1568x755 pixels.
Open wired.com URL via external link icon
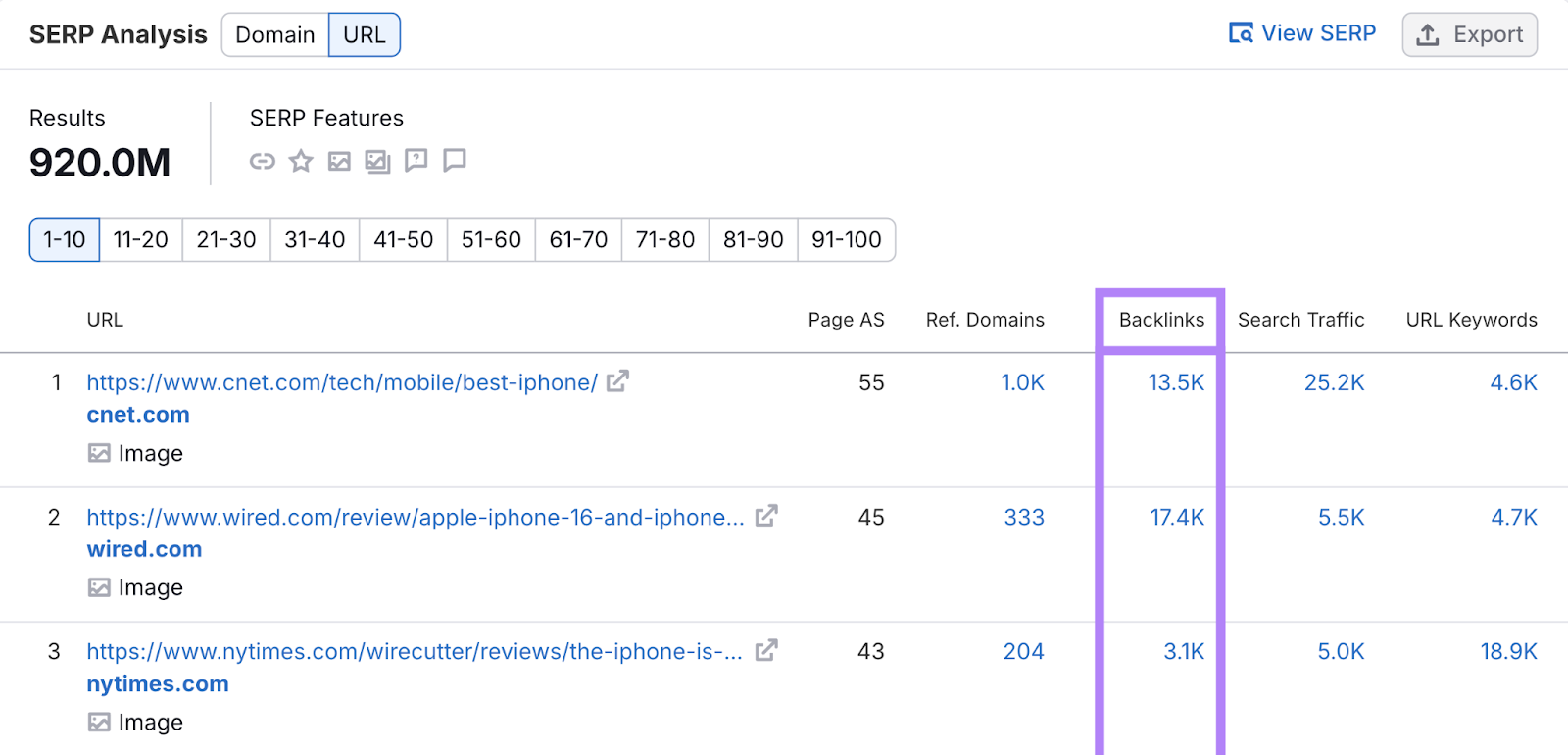click(766, 516)
